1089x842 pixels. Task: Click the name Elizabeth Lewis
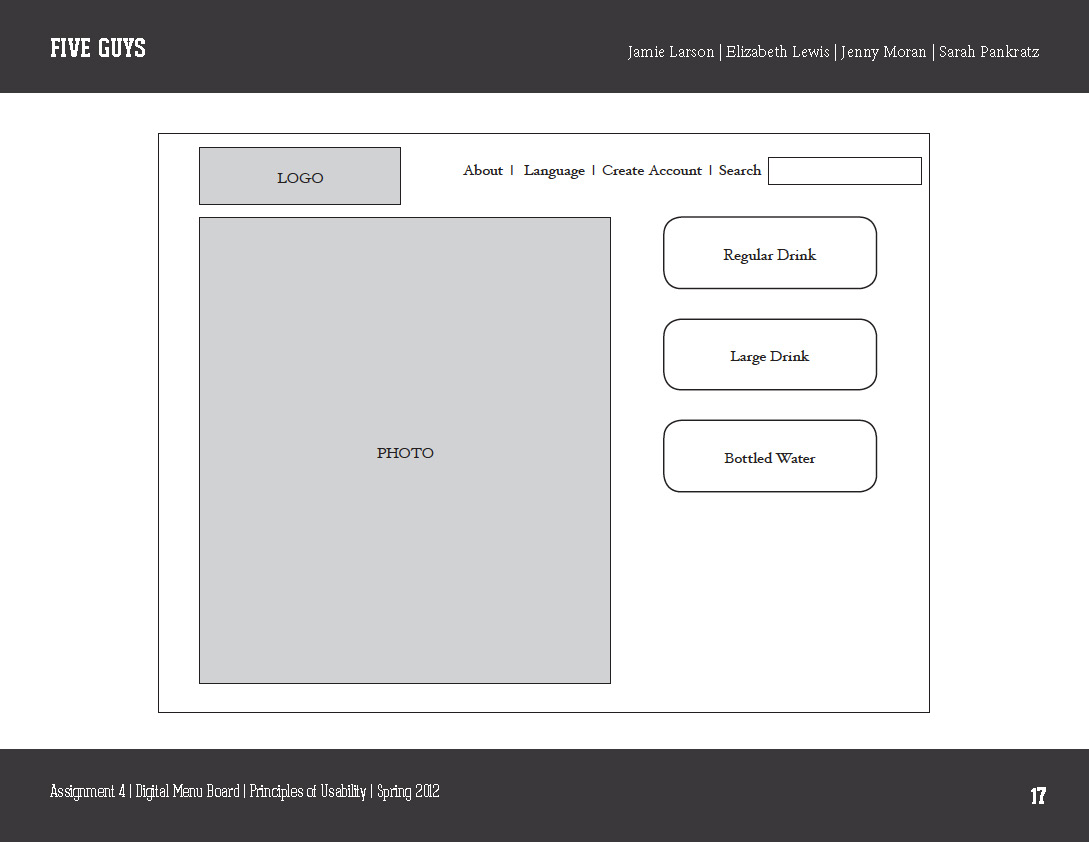[778, 52]
